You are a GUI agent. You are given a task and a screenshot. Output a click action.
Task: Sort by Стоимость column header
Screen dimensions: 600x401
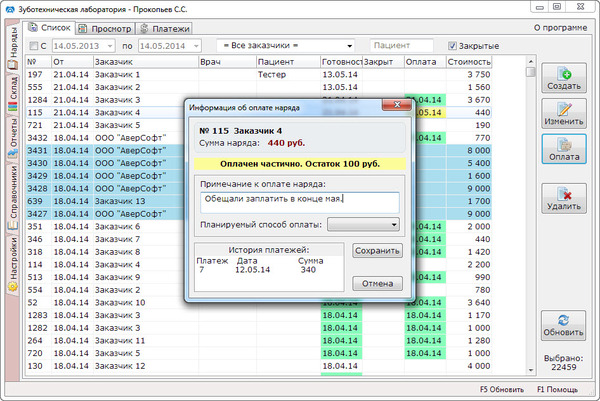pos(469,62)
